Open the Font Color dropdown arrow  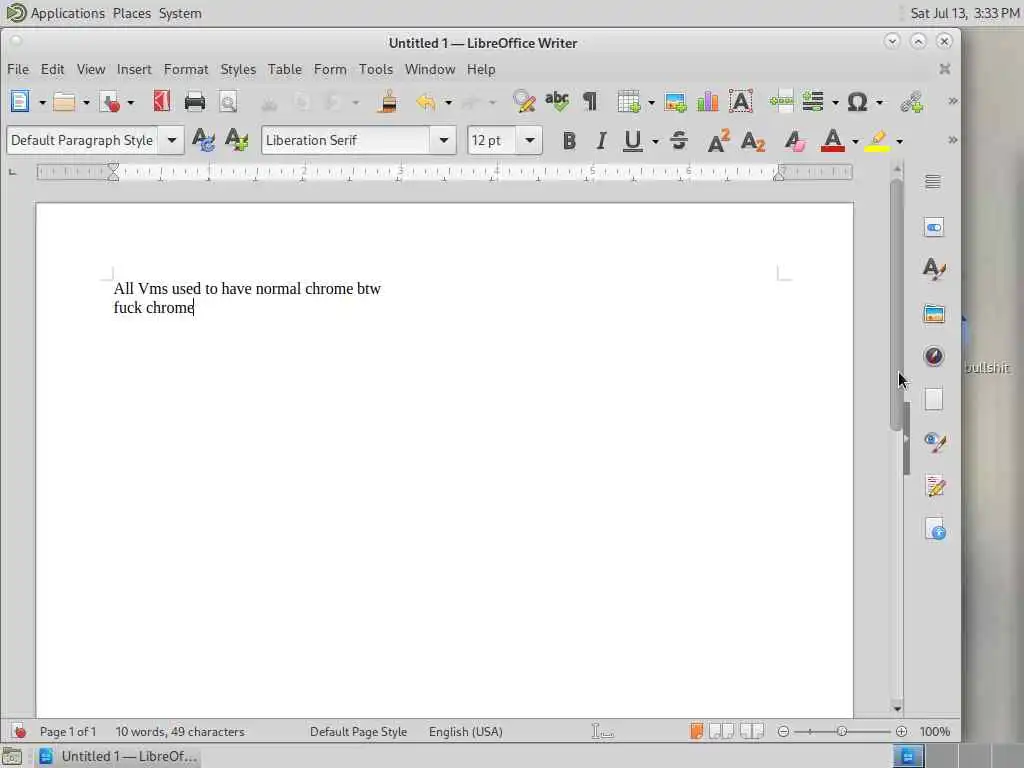click(x=855, y=141)
